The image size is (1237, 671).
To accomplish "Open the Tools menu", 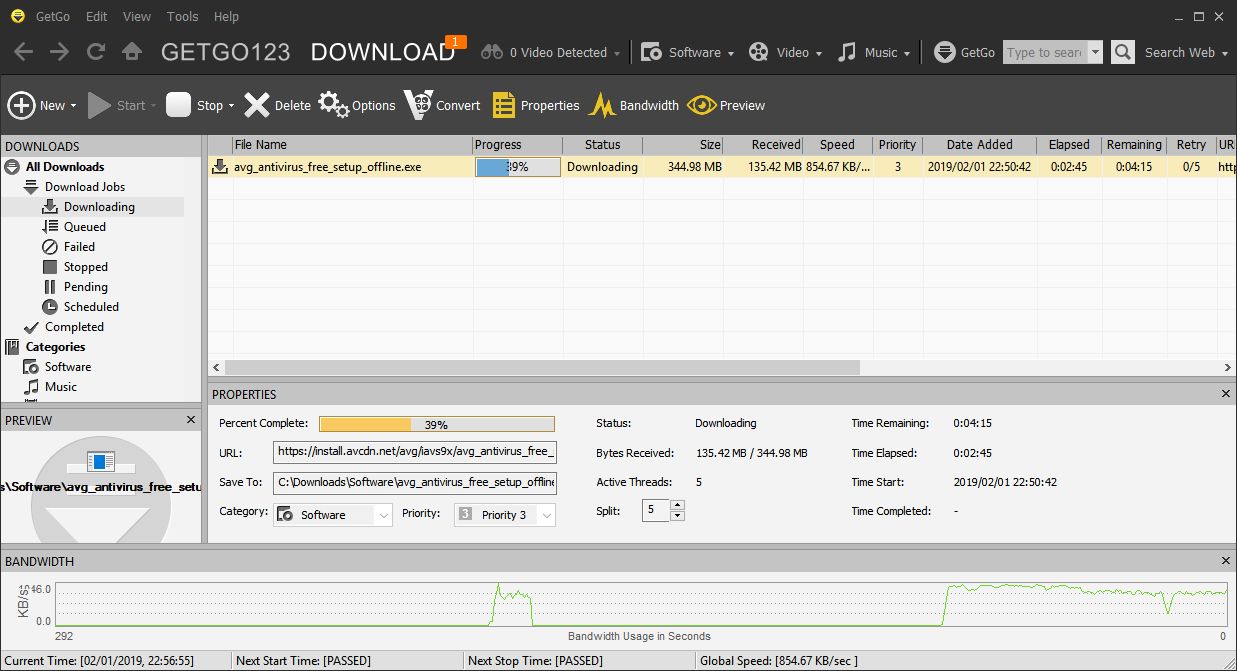I will point(182,16).
